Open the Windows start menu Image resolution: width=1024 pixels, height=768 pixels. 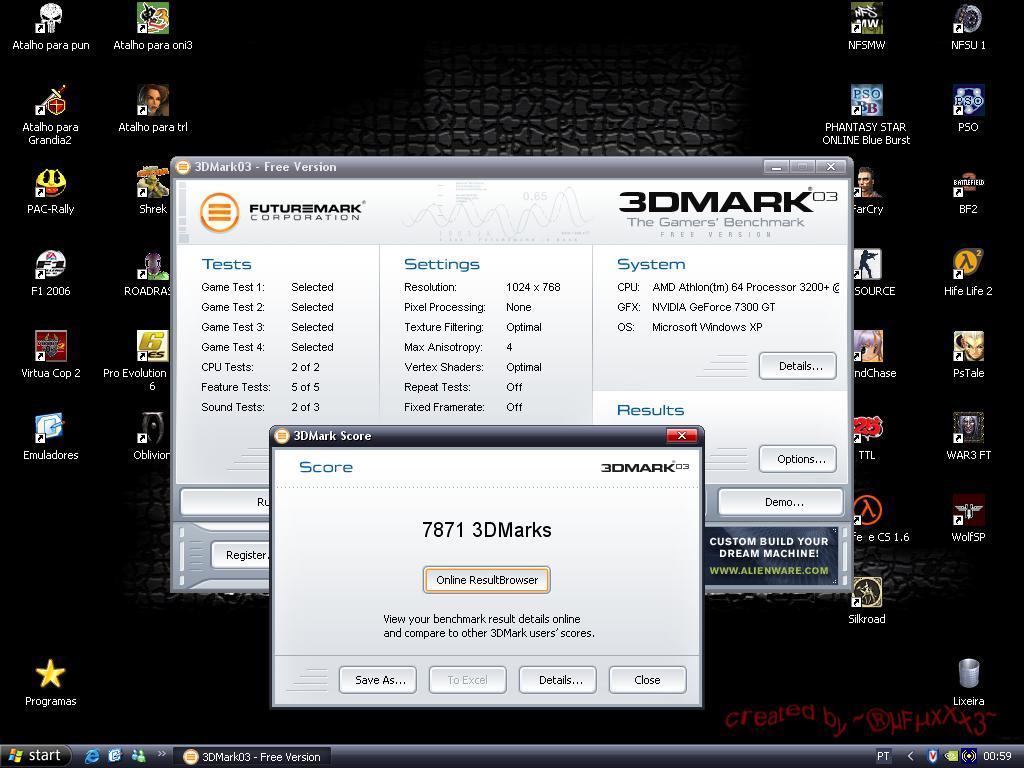35,756
